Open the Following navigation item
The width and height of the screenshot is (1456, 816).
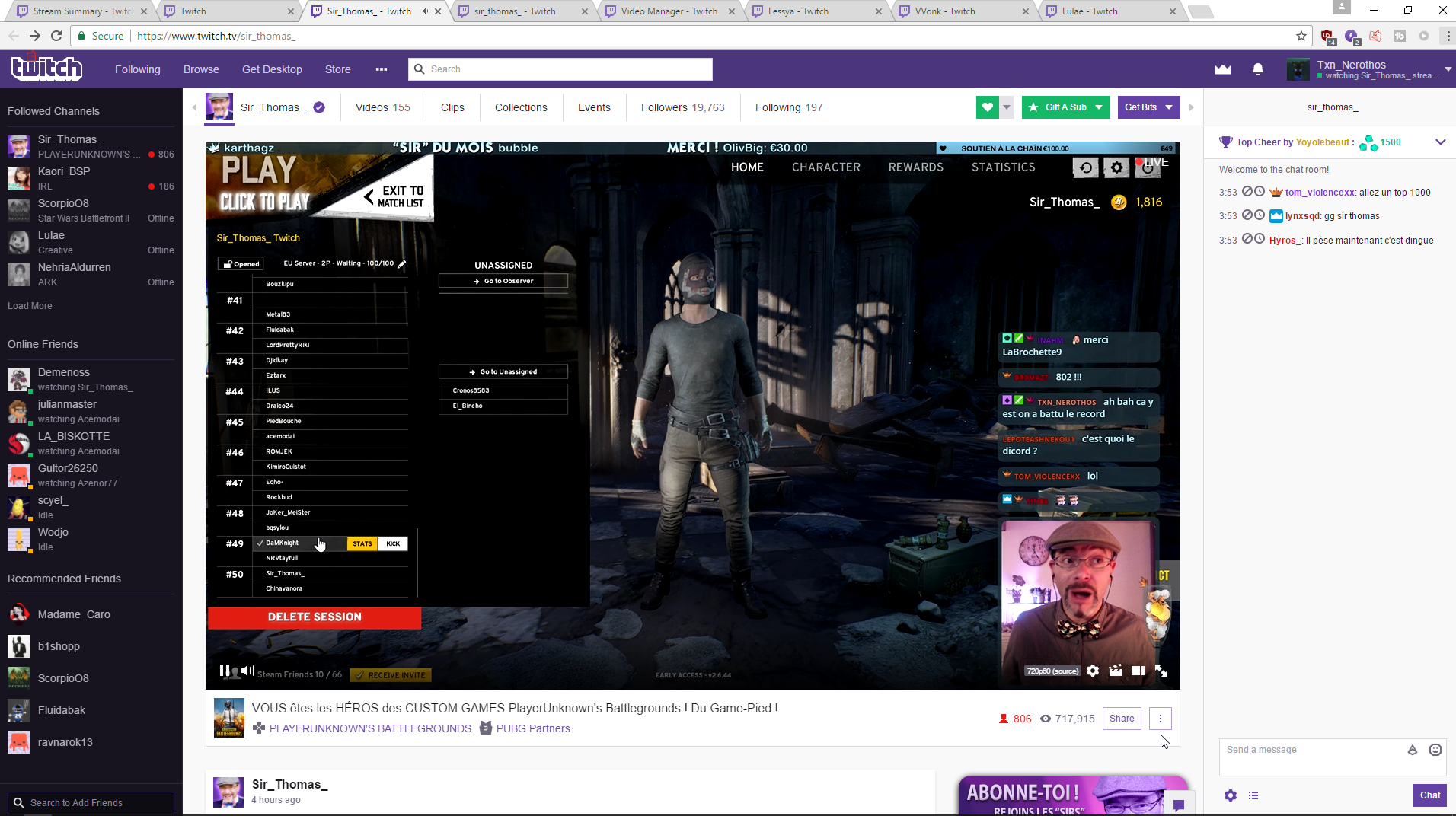[x=138, y=69]
